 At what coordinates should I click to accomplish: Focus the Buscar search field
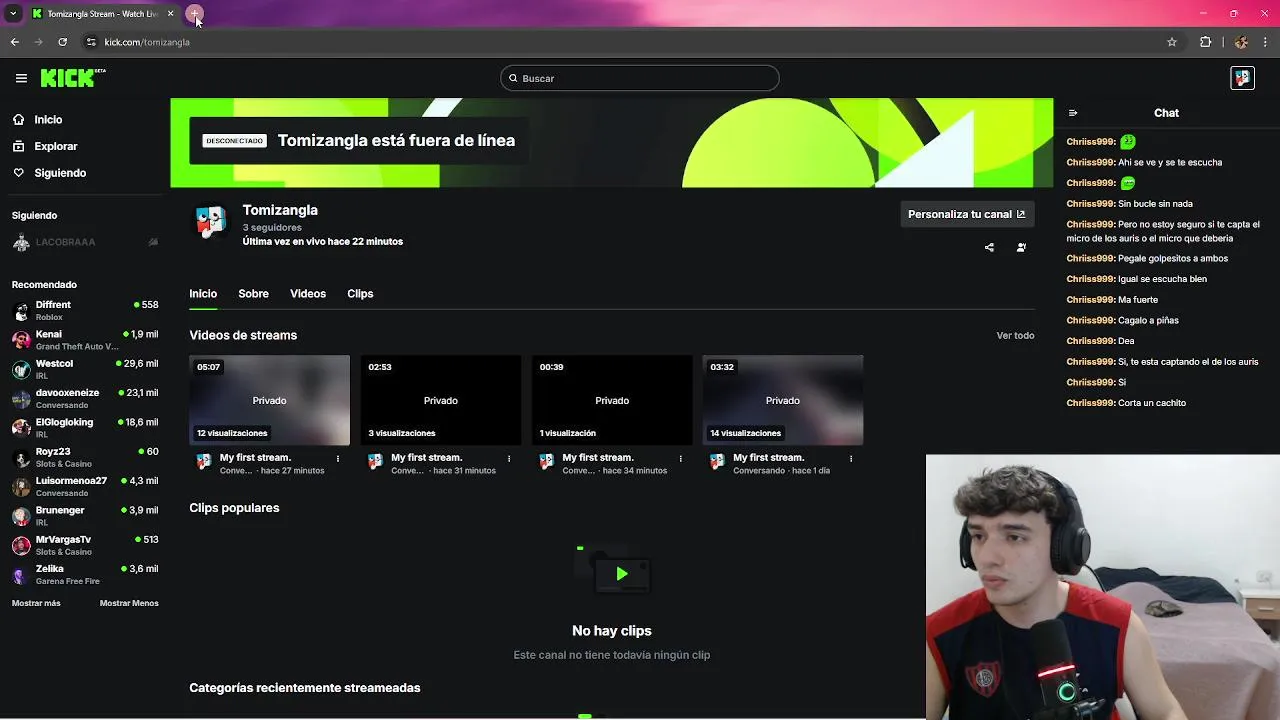point(640,78)
